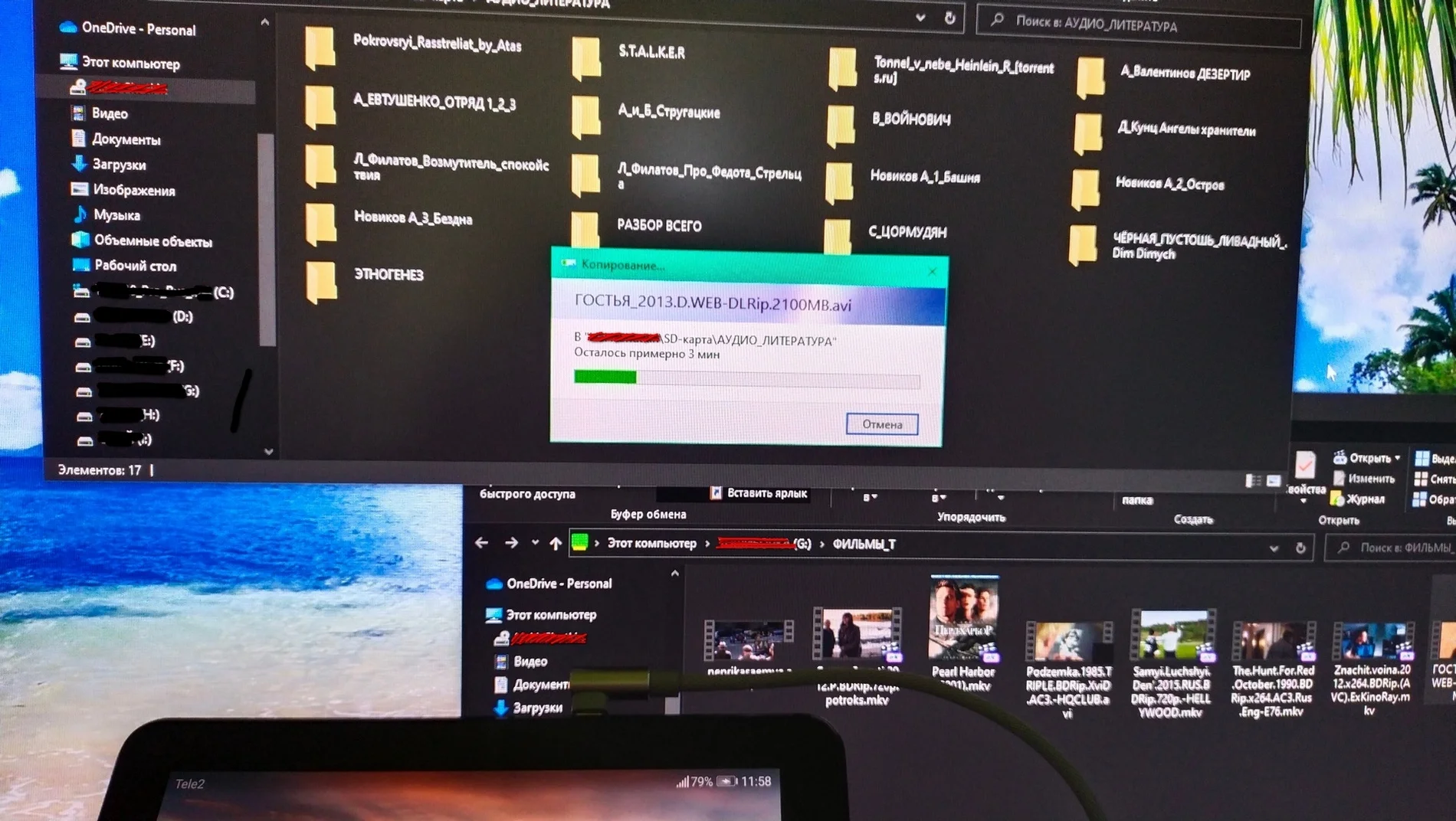
Task: Open Загрузки in АУДИО_ЛИТЕРАТУРА navigation pane
Action: tap(108, 164)
